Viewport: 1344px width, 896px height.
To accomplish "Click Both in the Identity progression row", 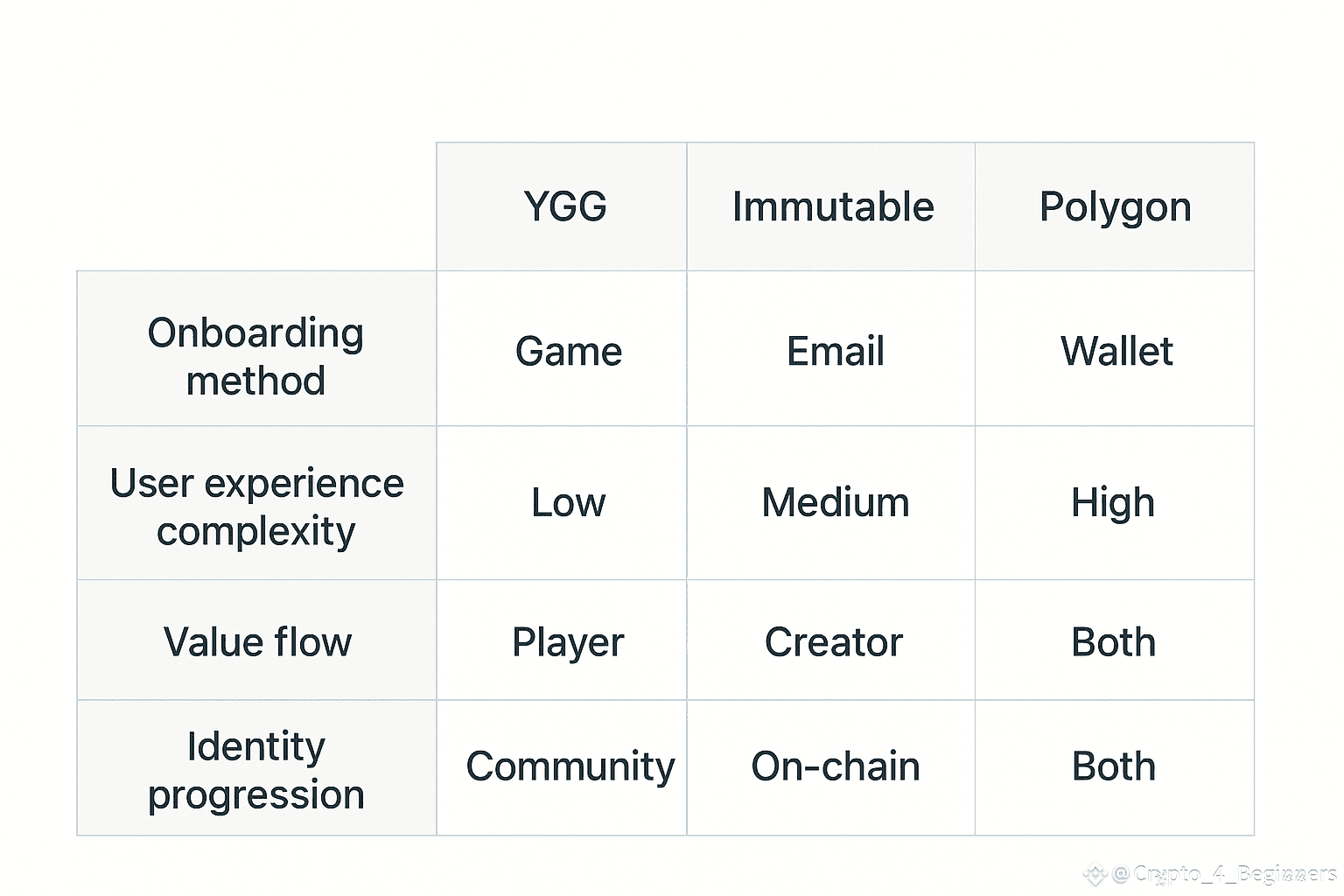I will [x=1113, y=766].
